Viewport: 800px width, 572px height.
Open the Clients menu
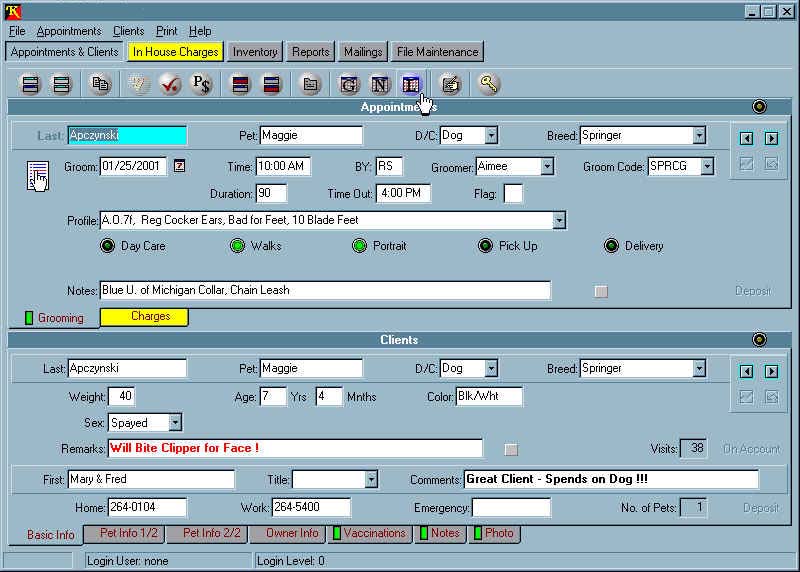click(x=129, y=31)
